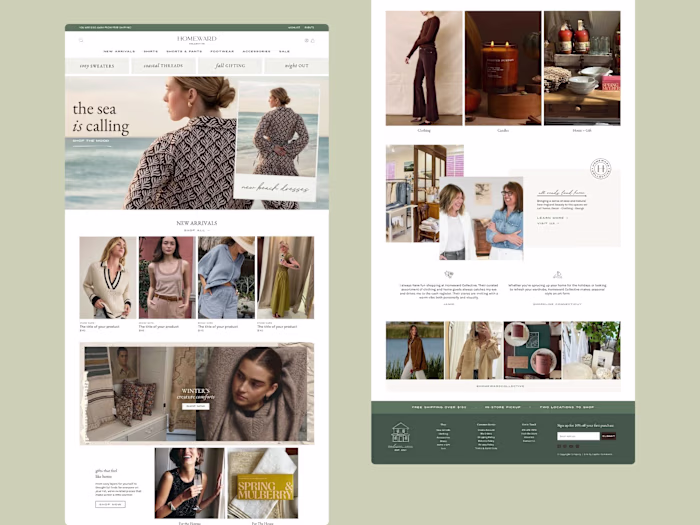Click SHOP NOW under 'gifts that feel like home'
Viewport: 700px width, 525px height.
(x=110, y=504)
